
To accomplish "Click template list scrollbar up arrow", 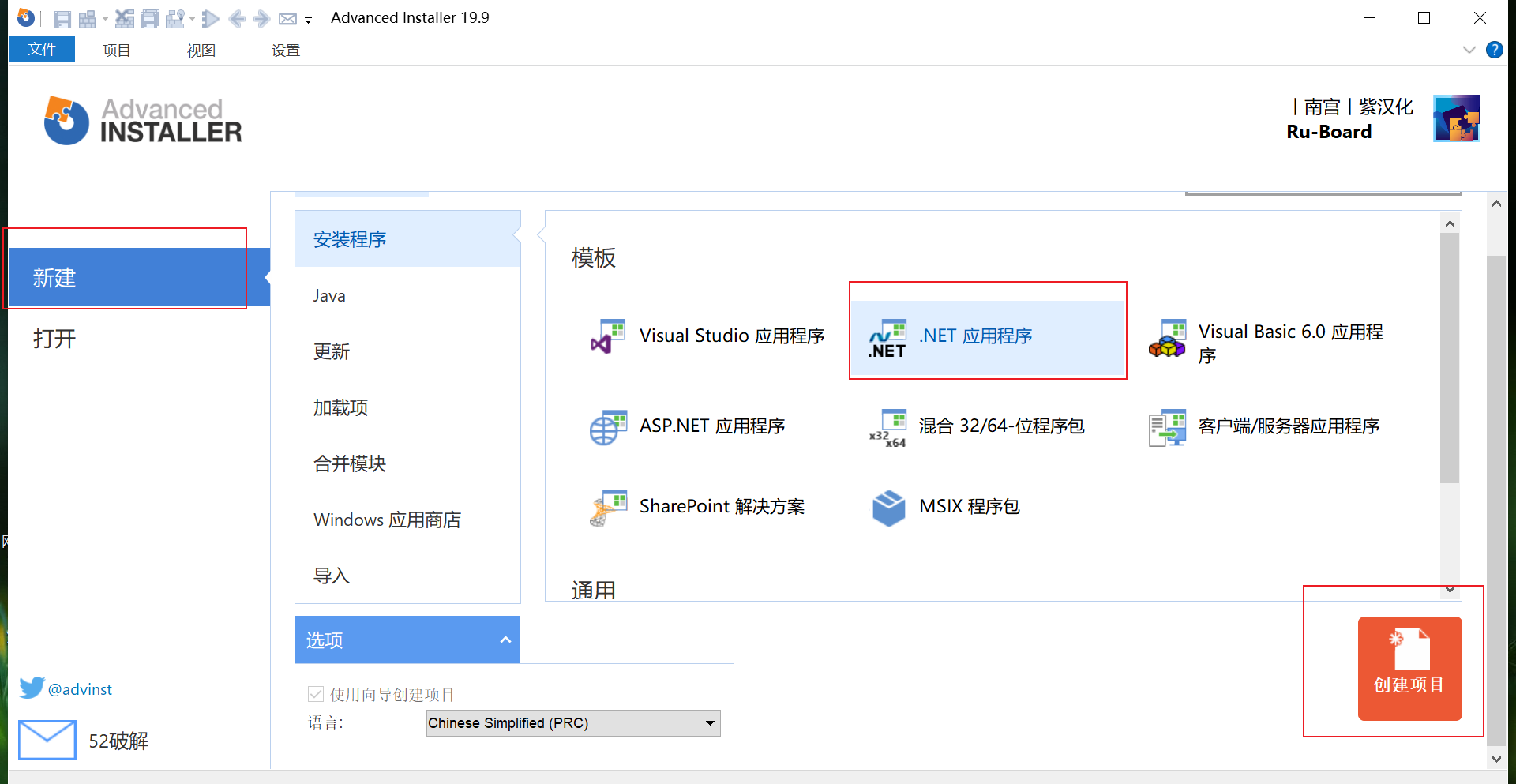I will [1450, 224].
